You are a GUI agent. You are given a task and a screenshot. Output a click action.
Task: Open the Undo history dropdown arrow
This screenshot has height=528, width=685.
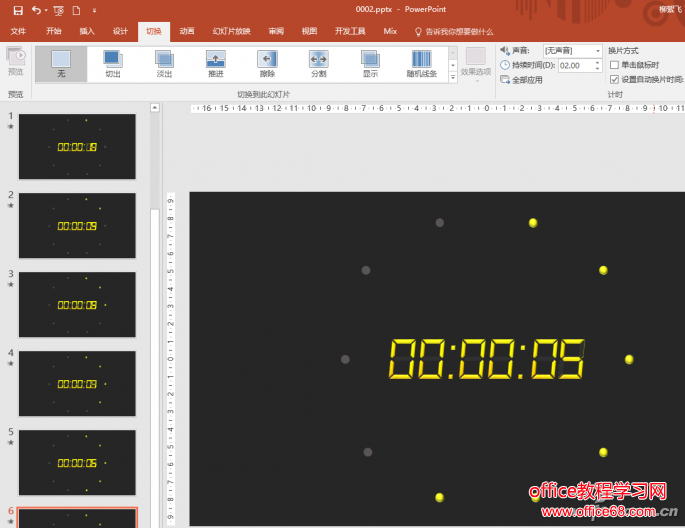(46, 10)
